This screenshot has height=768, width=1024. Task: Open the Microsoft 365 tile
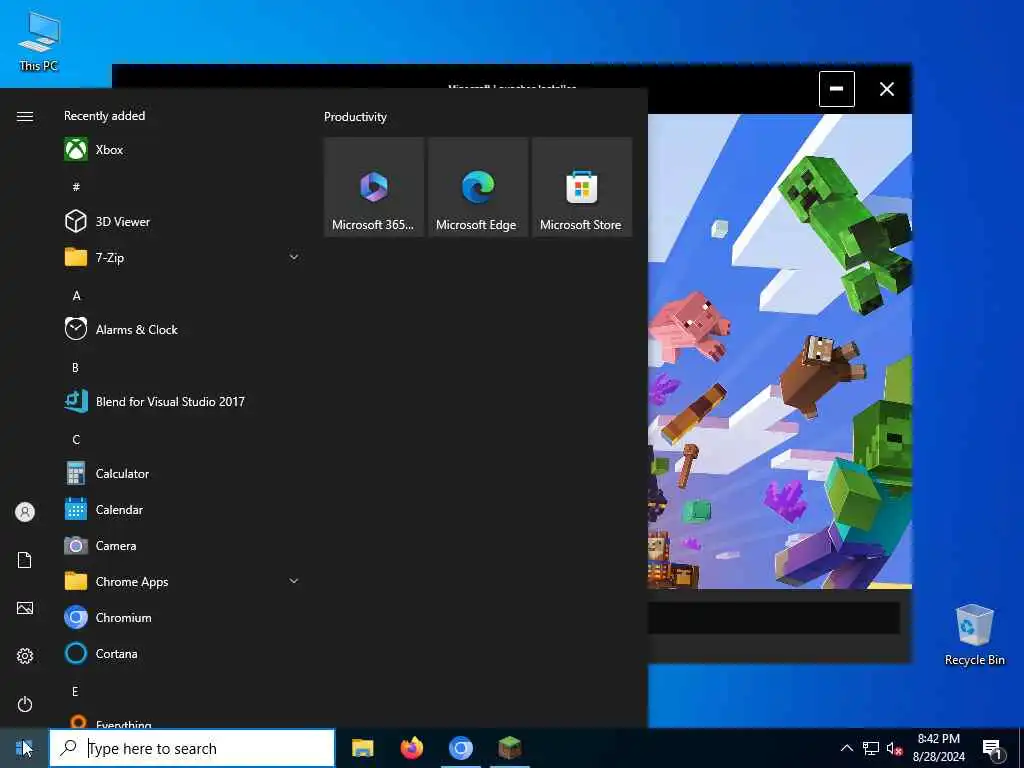tap(374, 187)
